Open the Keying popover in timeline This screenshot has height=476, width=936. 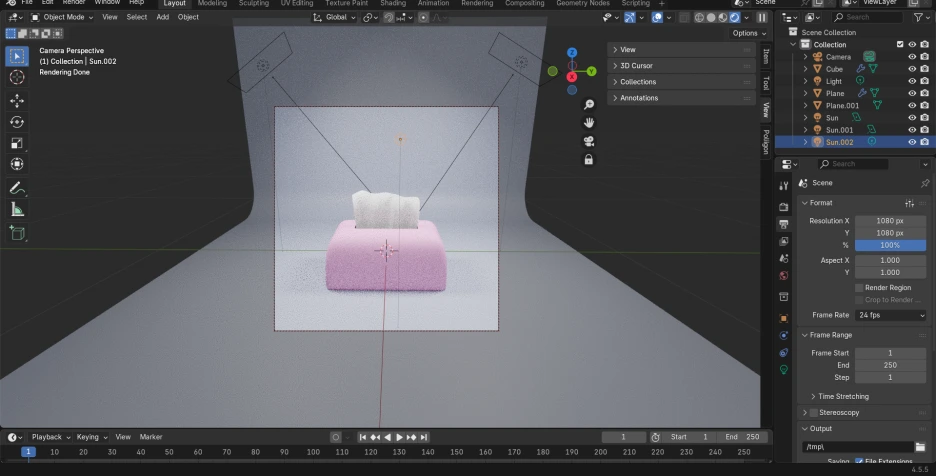(x=90, y=437)
